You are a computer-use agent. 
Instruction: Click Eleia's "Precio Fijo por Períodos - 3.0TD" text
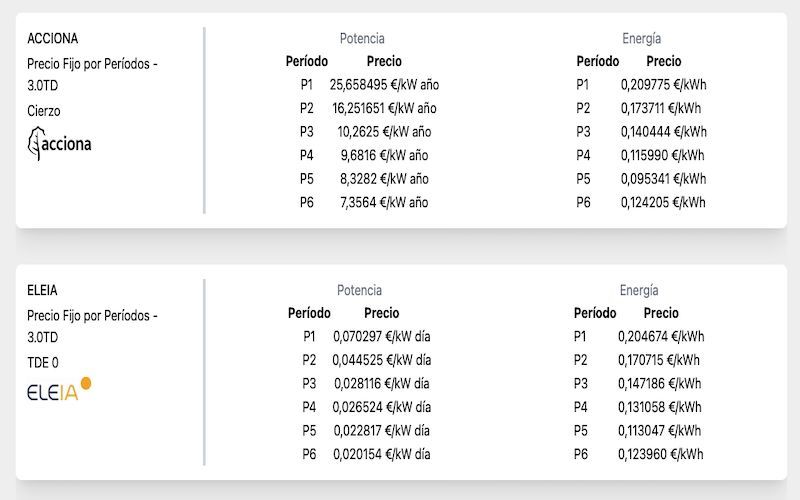(92, 327)
